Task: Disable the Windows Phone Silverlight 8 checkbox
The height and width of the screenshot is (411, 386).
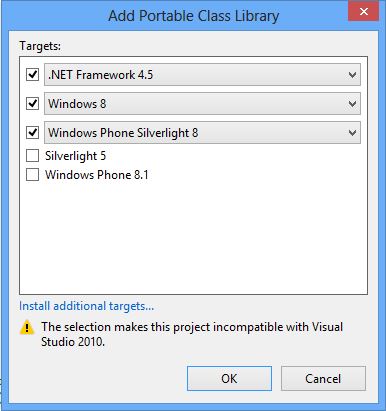Action: point(32,133)
